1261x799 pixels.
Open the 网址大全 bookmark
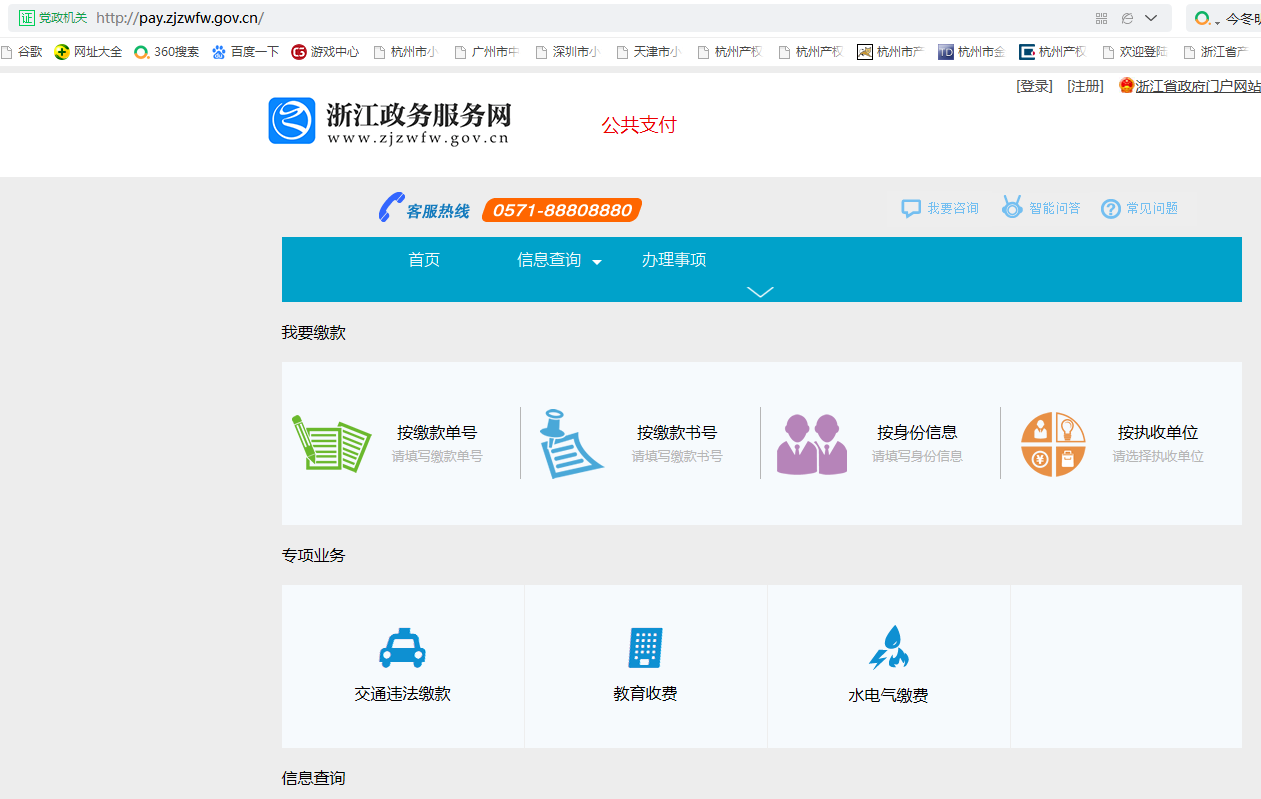88,52
